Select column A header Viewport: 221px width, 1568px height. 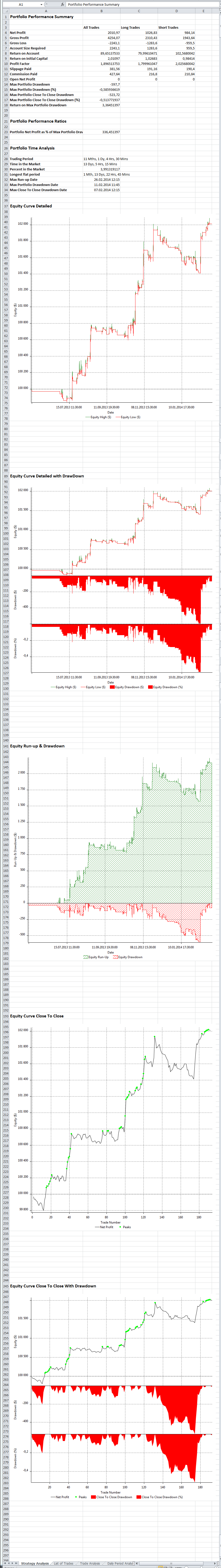pos(46,11)
